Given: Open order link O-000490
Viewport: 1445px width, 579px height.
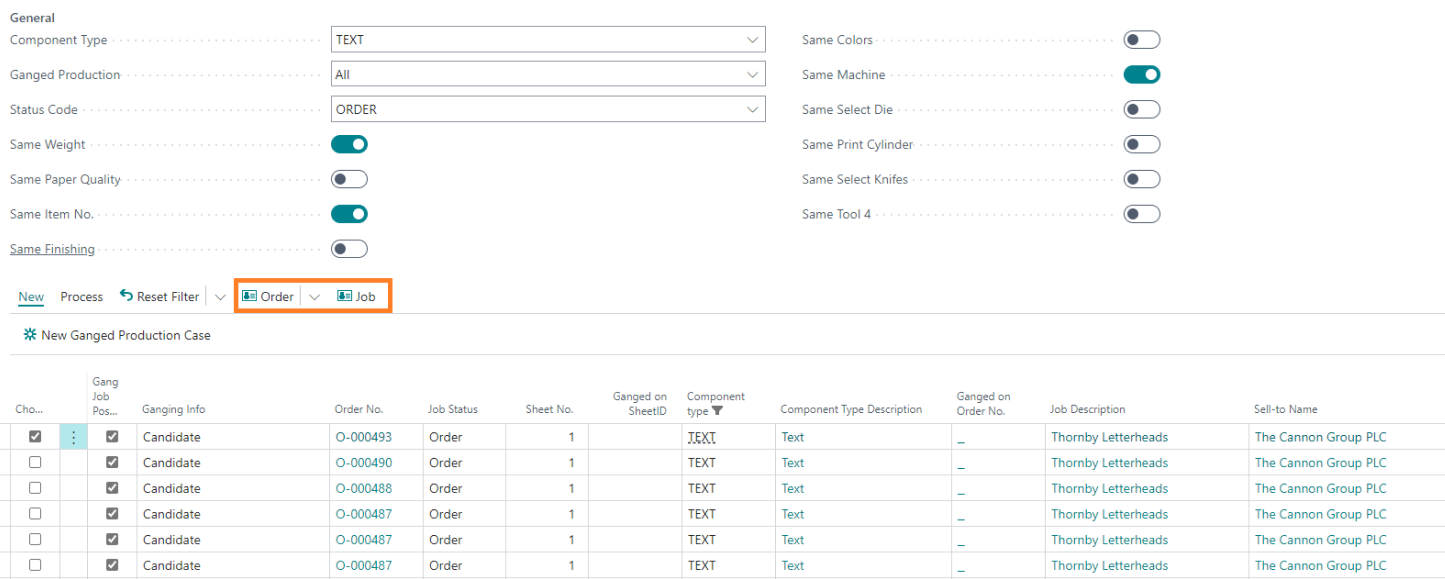Looking at the screenshot, I should pos(364,463).
